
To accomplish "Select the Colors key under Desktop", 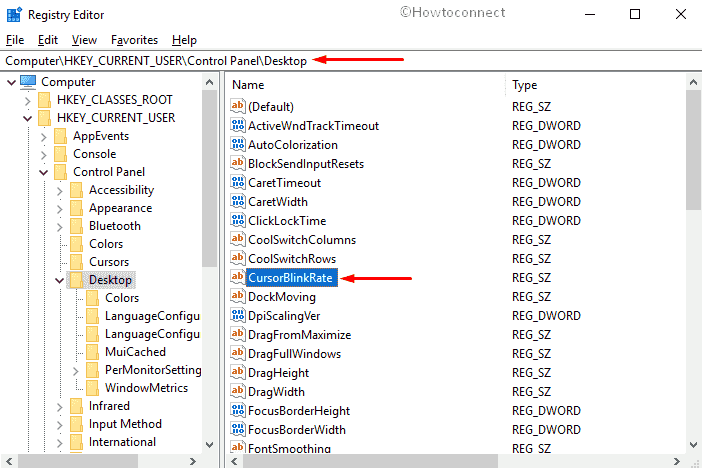I will coord(122,298).
